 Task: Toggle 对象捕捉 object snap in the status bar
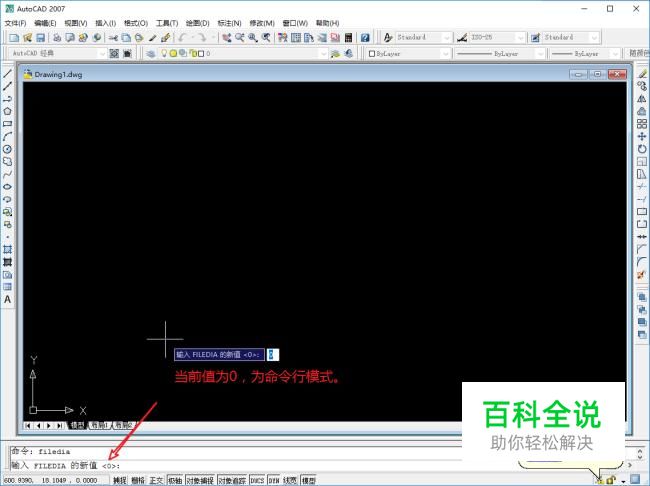pos(200,480)
